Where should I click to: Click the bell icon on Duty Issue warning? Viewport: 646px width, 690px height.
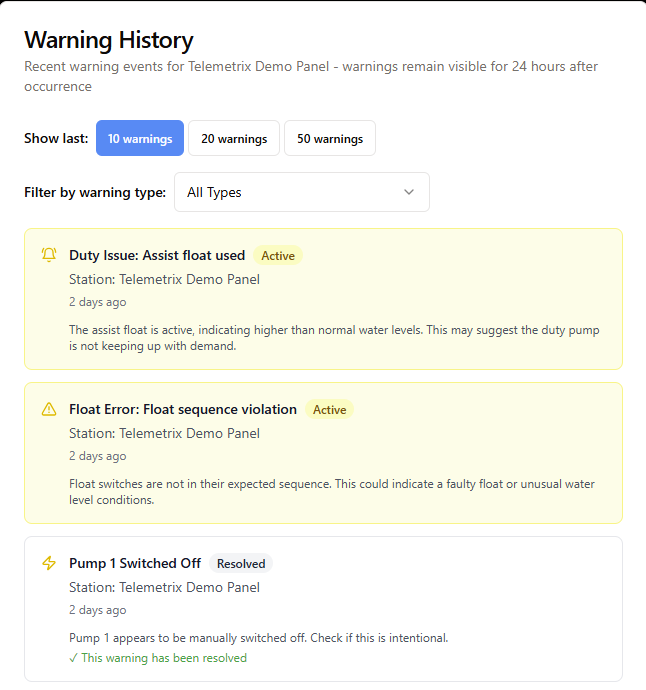click(49, 255)
